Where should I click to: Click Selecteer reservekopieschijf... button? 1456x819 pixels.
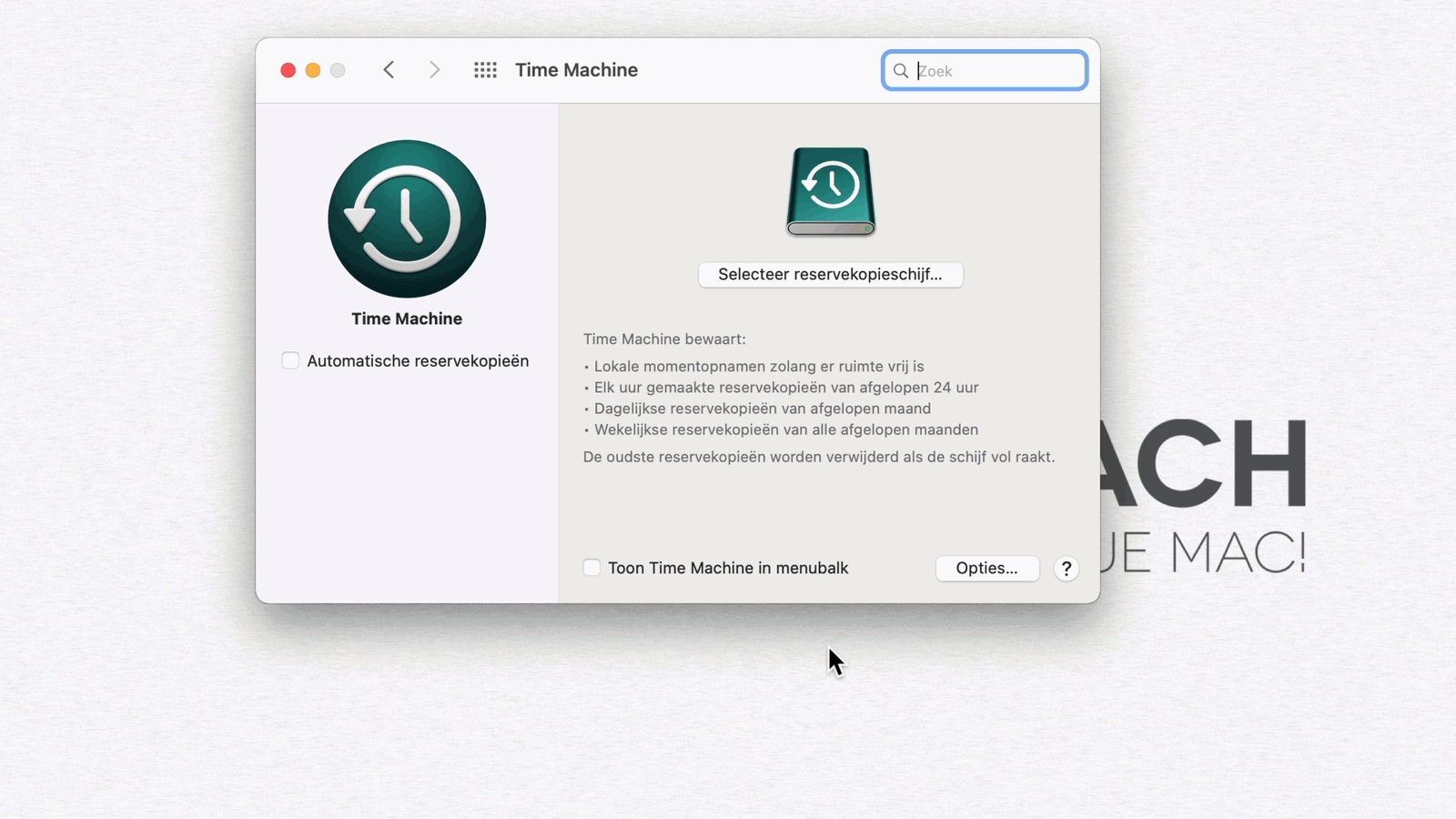(830, 275)
